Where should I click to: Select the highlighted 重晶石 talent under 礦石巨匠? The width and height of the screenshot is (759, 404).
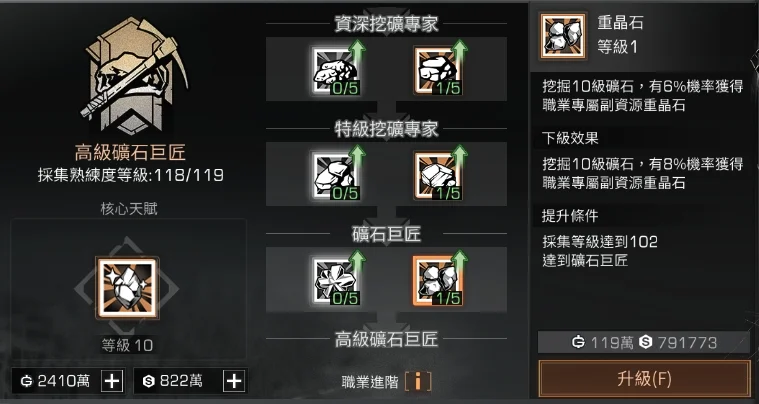coord(438,281)
